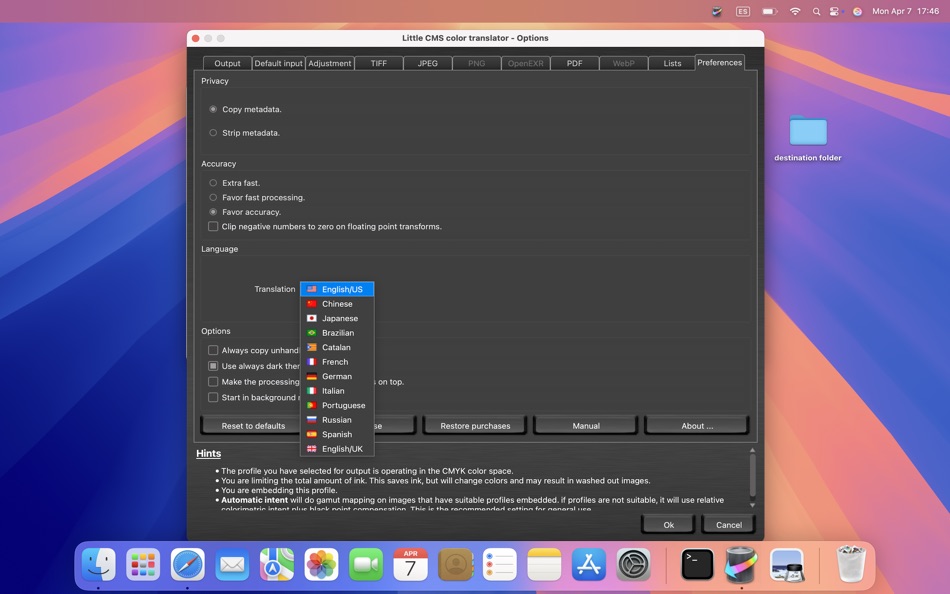Open System Settings in dock

point(634,564)
